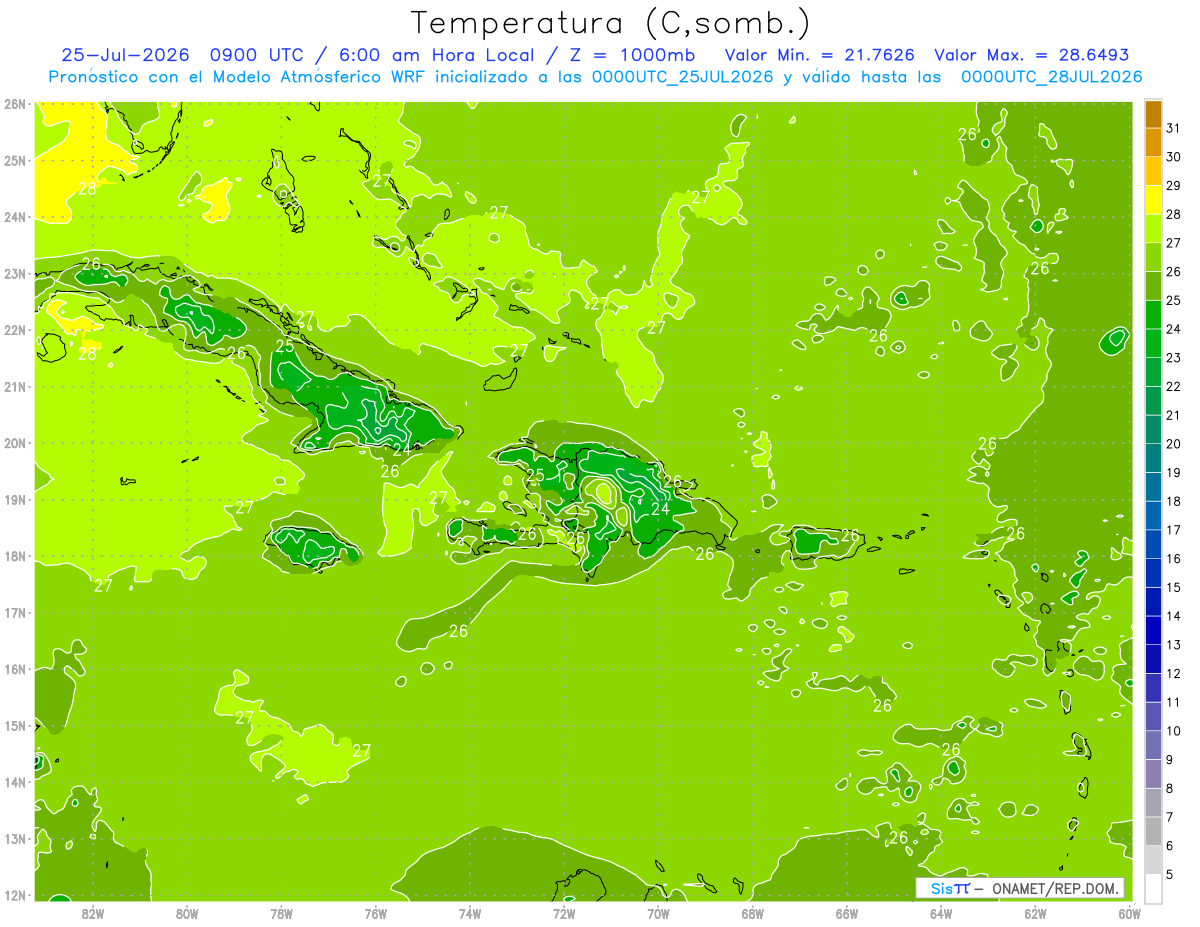Click the "78W" longitude axis label
This screenshot has height=927, width=1200.
pos(281,913)
